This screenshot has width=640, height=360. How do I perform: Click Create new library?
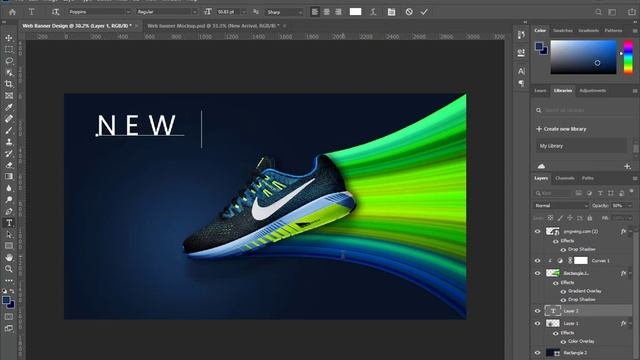(561, 129)
